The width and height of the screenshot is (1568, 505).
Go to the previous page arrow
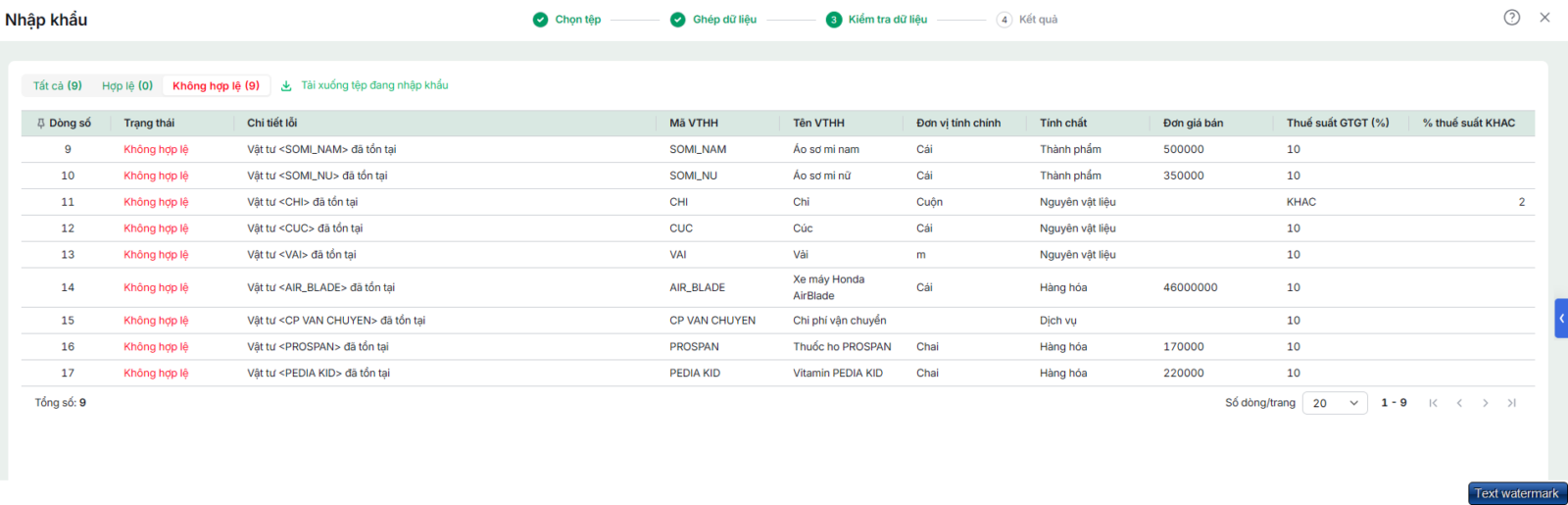(1459, 403)
